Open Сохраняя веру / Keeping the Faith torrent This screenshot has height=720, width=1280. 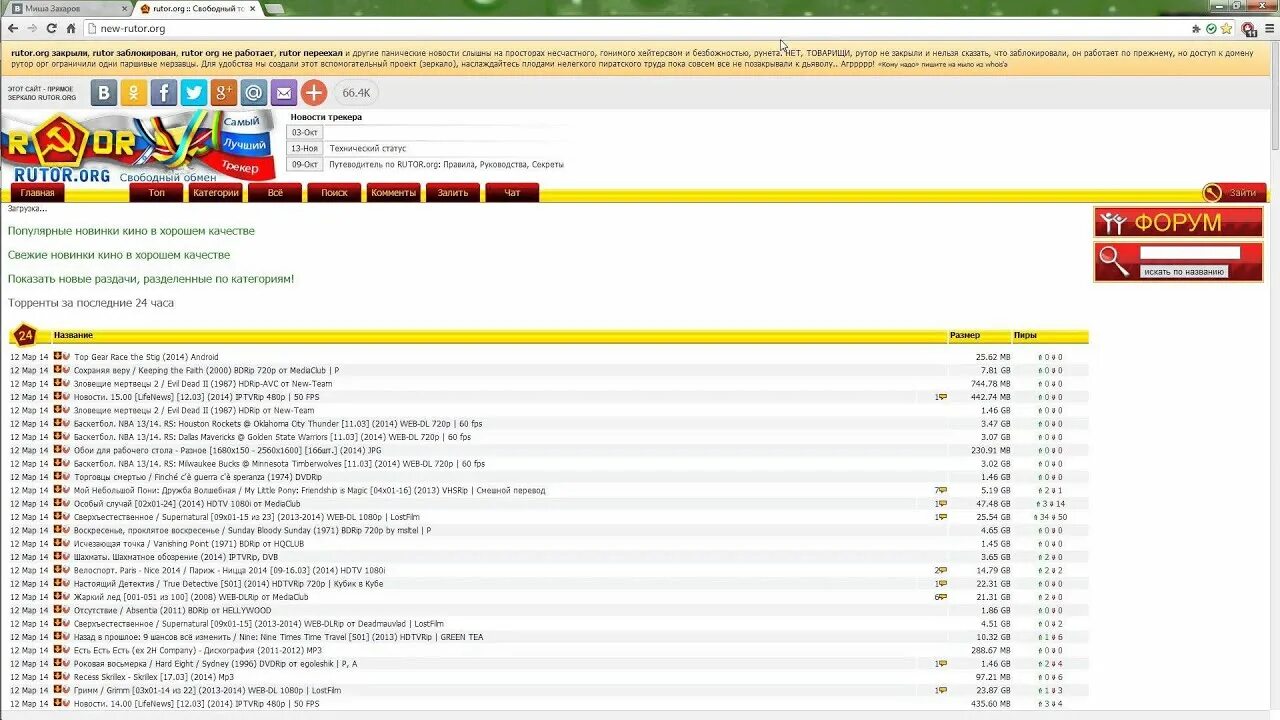tap(206, 370)
